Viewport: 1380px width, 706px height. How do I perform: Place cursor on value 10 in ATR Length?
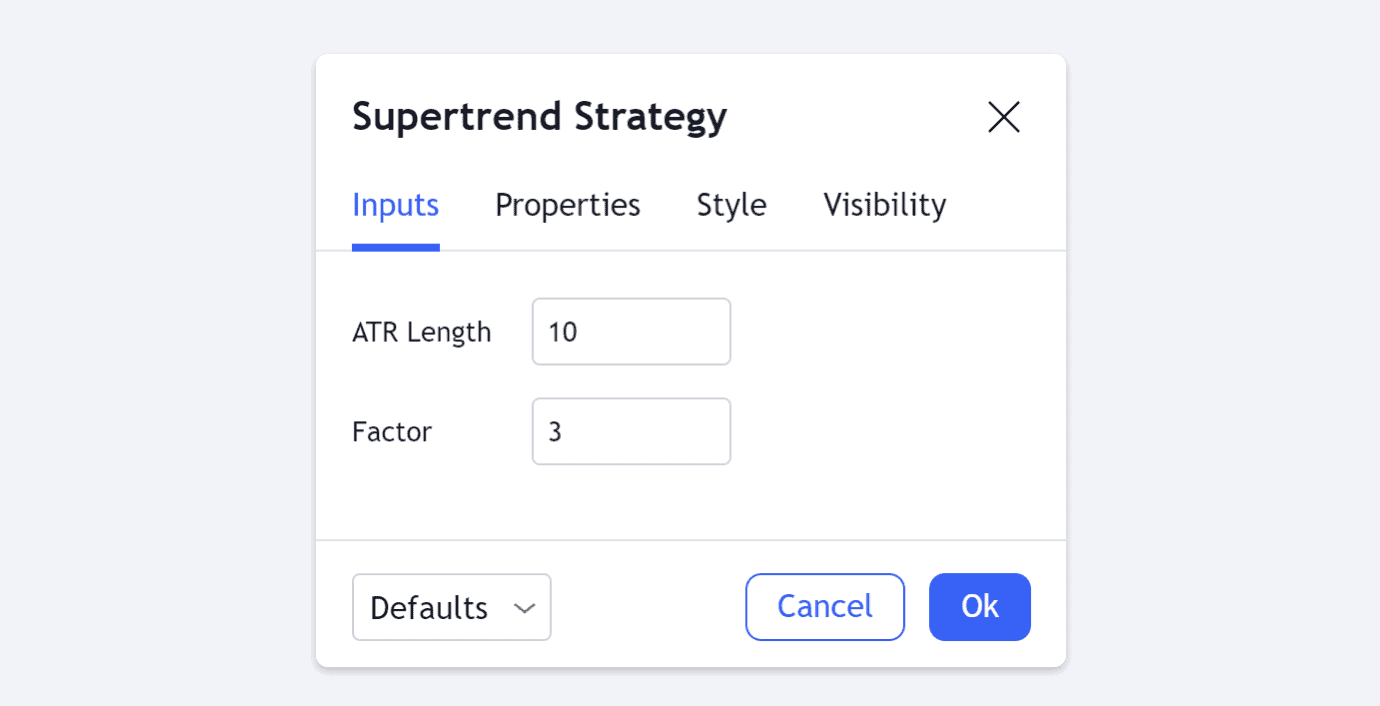point(563,332)
